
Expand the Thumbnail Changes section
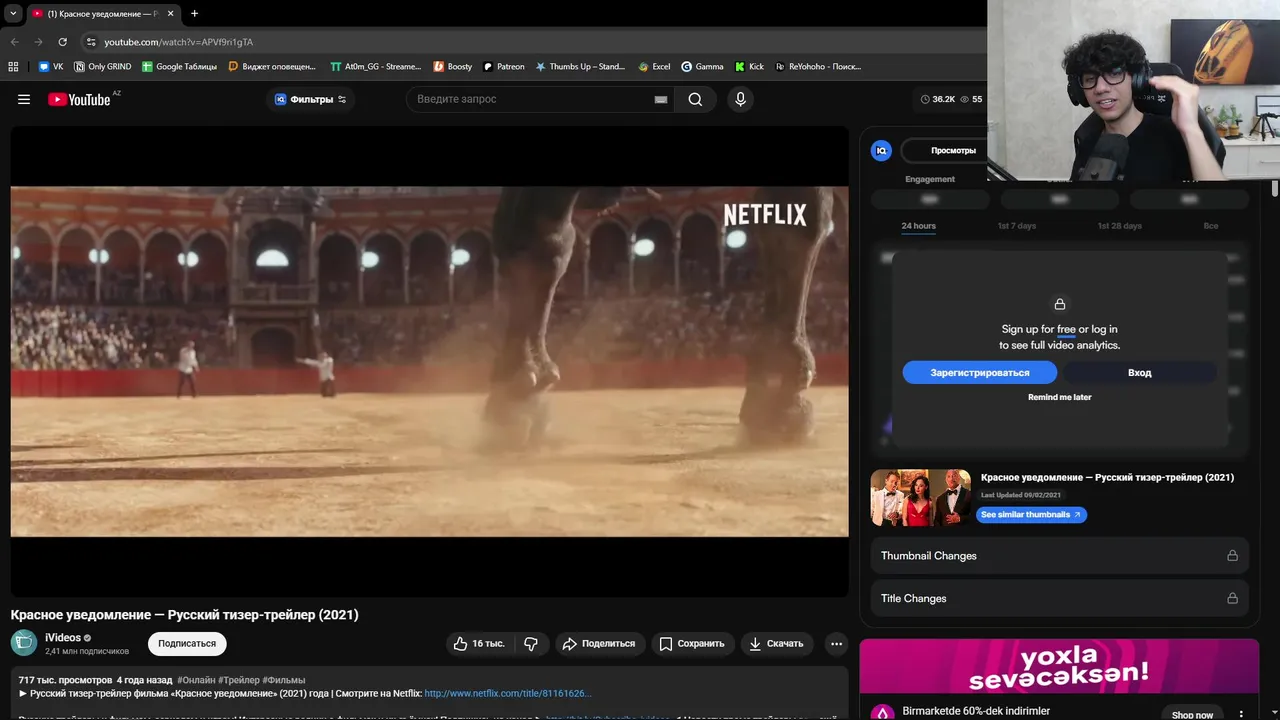tap(1060, 555)
